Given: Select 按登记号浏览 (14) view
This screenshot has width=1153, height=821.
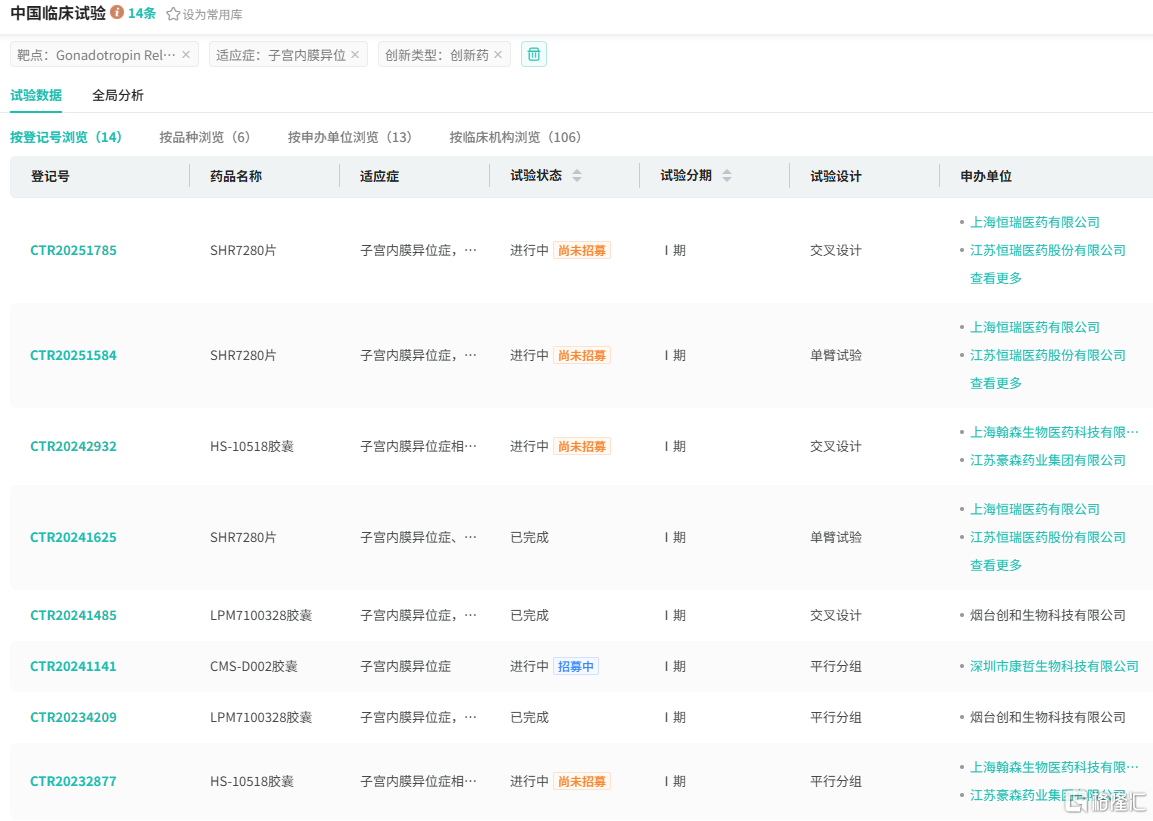Looking at the screenshot, I should (x=65, y=137).
